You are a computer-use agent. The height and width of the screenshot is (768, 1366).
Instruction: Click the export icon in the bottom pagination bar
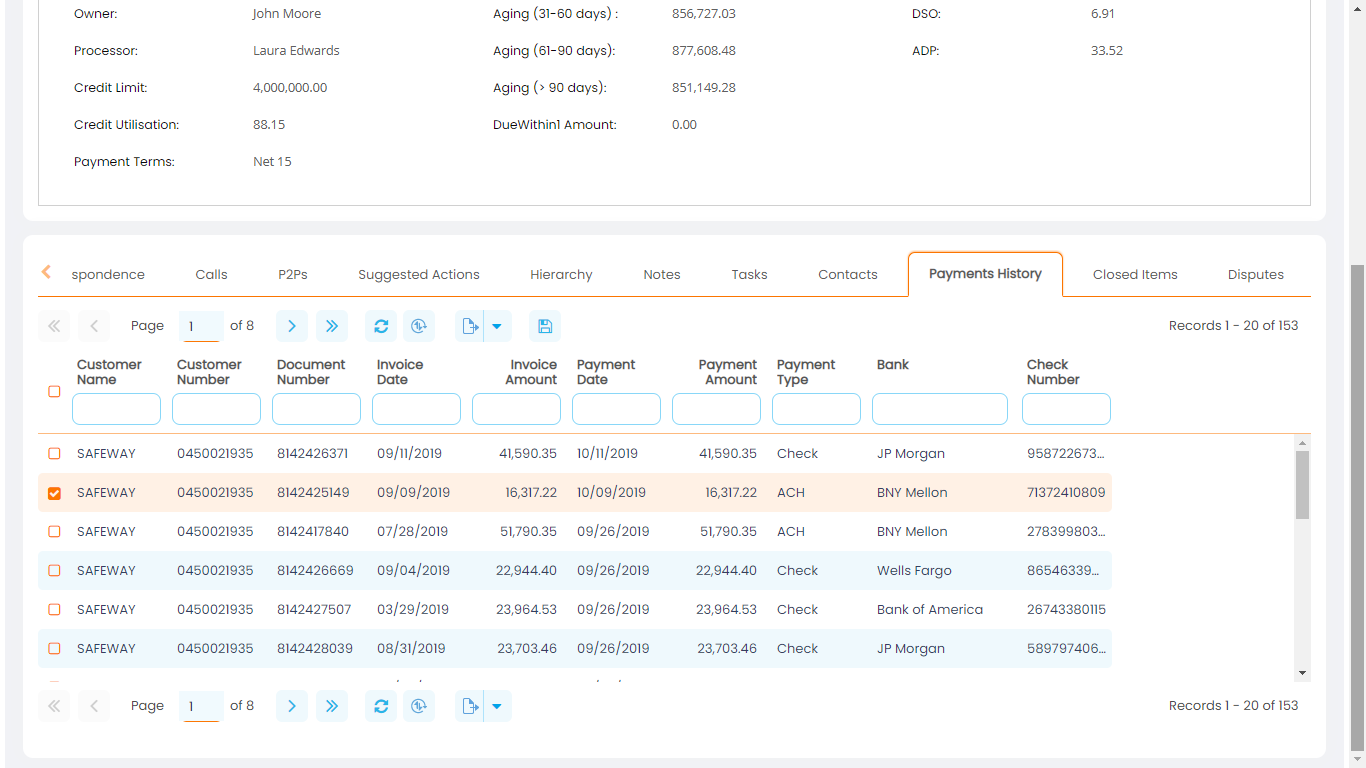(470, 705)
